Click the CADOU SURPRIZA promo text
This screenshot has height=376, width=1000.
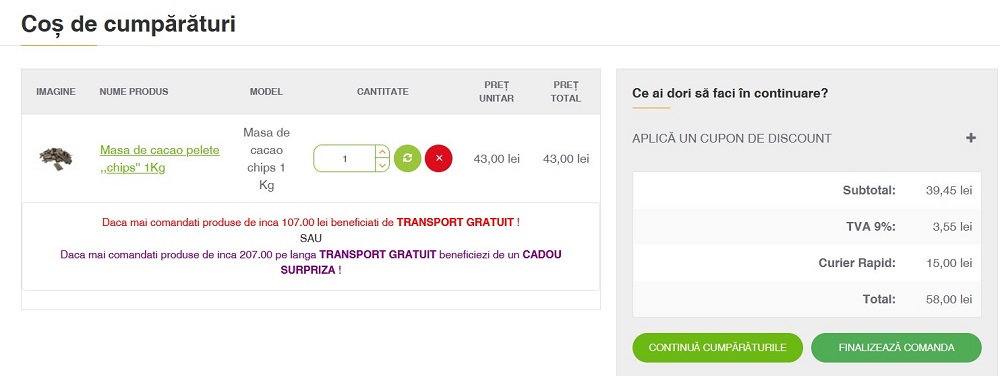[x=421, y=262]
